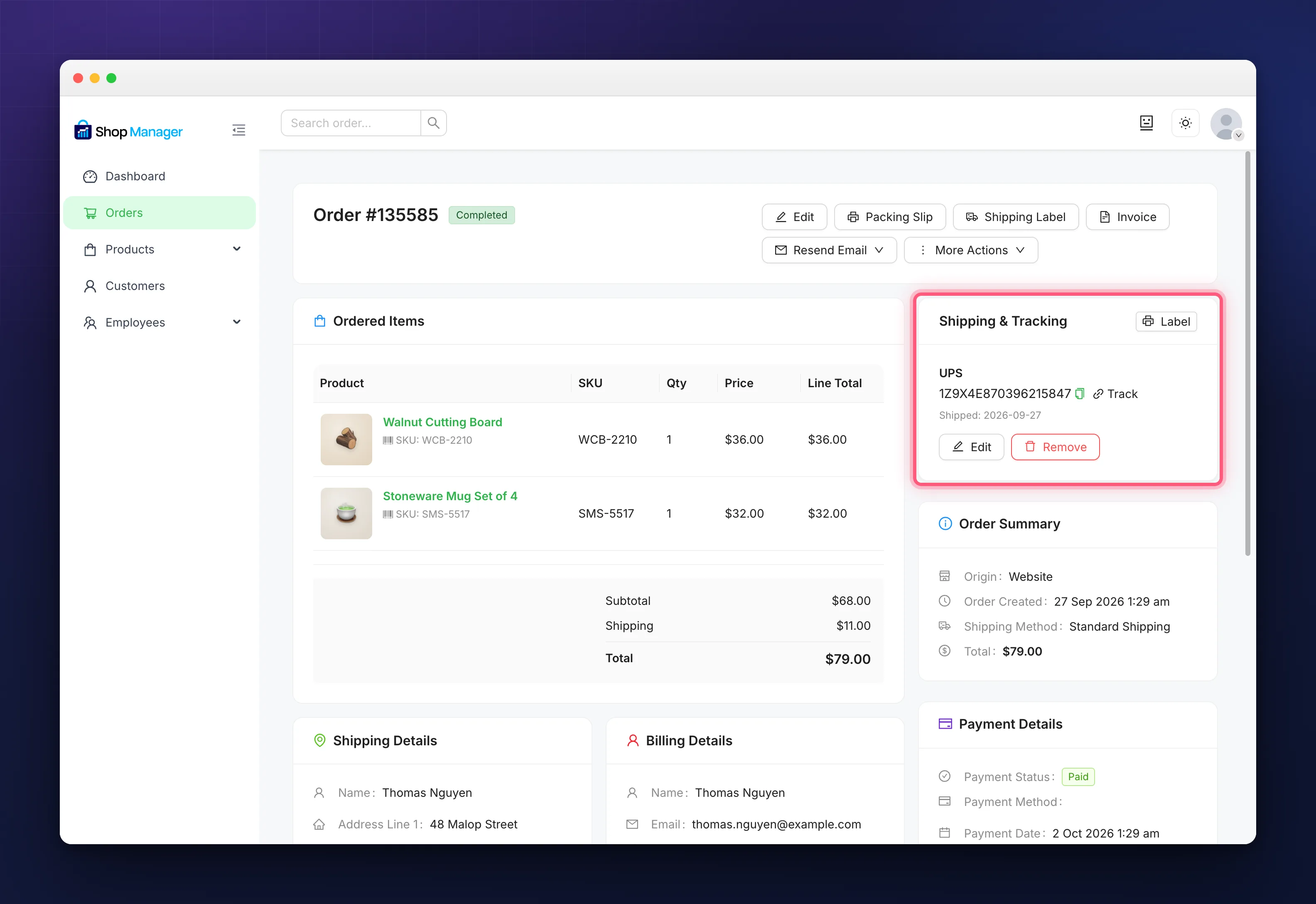The width and height of the screenshot is (1316, 904).
Task: Open the Stoneware Mug Set of 4 link
Action: pos(449,496)
